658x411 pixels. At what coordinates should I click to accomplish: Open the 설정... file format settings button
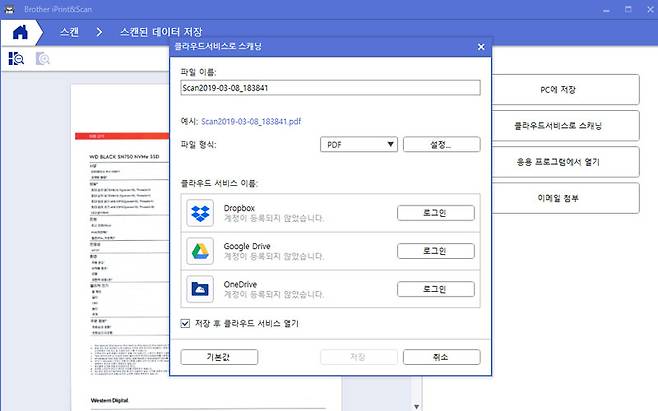pyautogui.click(x=441, y=144)
